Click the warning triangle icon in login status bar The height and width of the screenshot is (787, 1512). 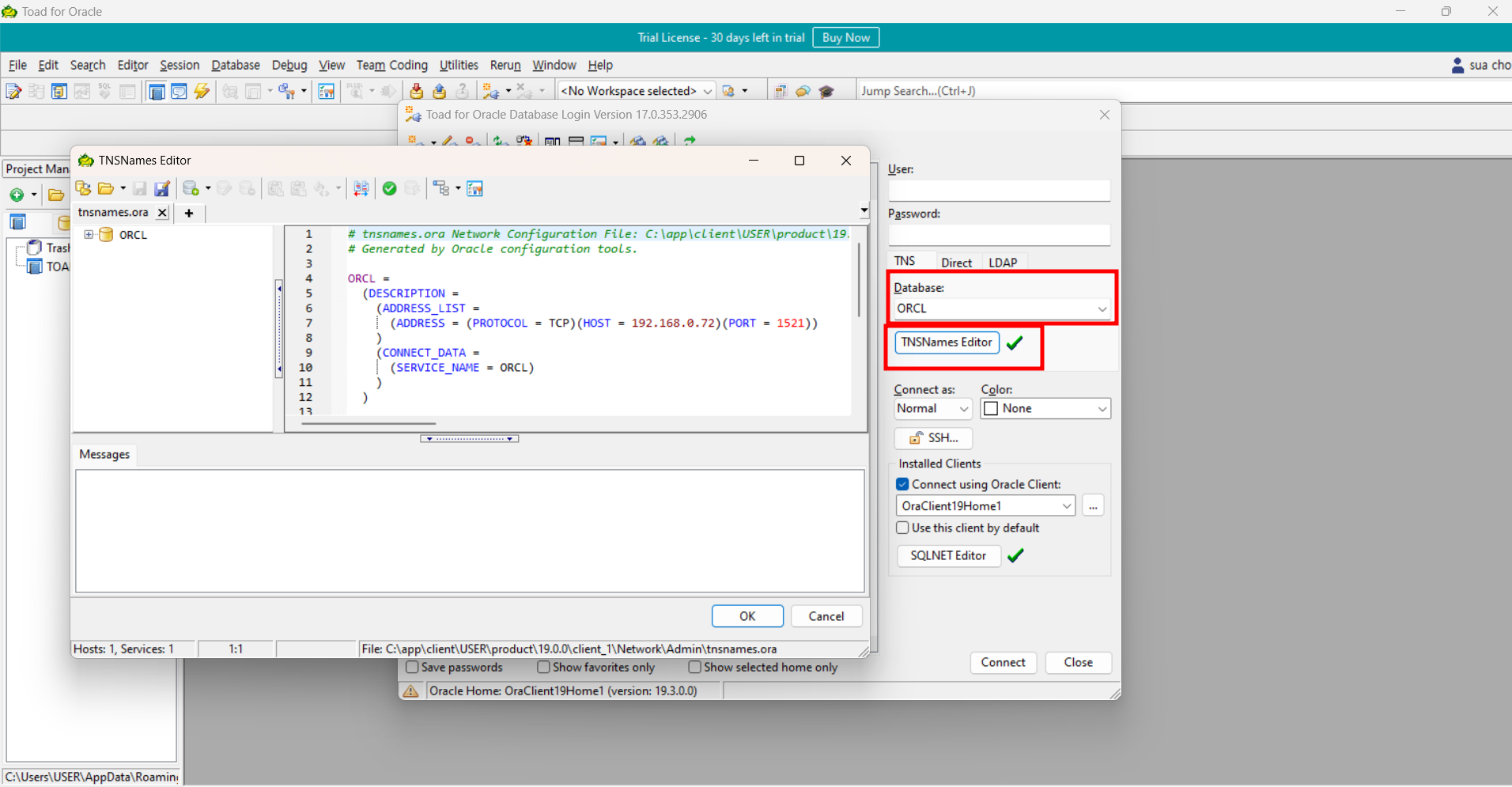[410, 691]
